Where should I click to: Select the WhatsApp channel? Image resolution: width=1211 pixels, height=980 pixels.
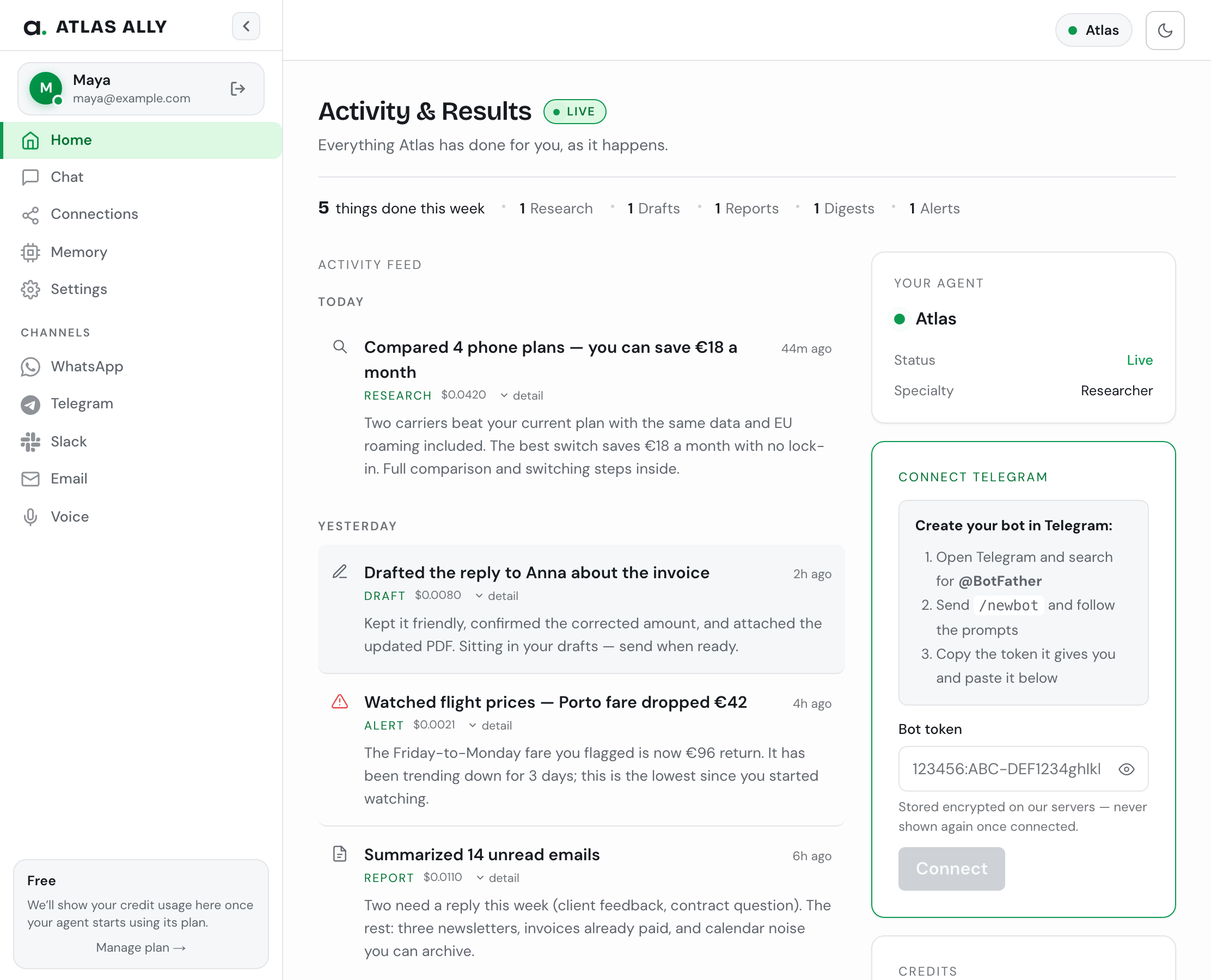point(141,367)
